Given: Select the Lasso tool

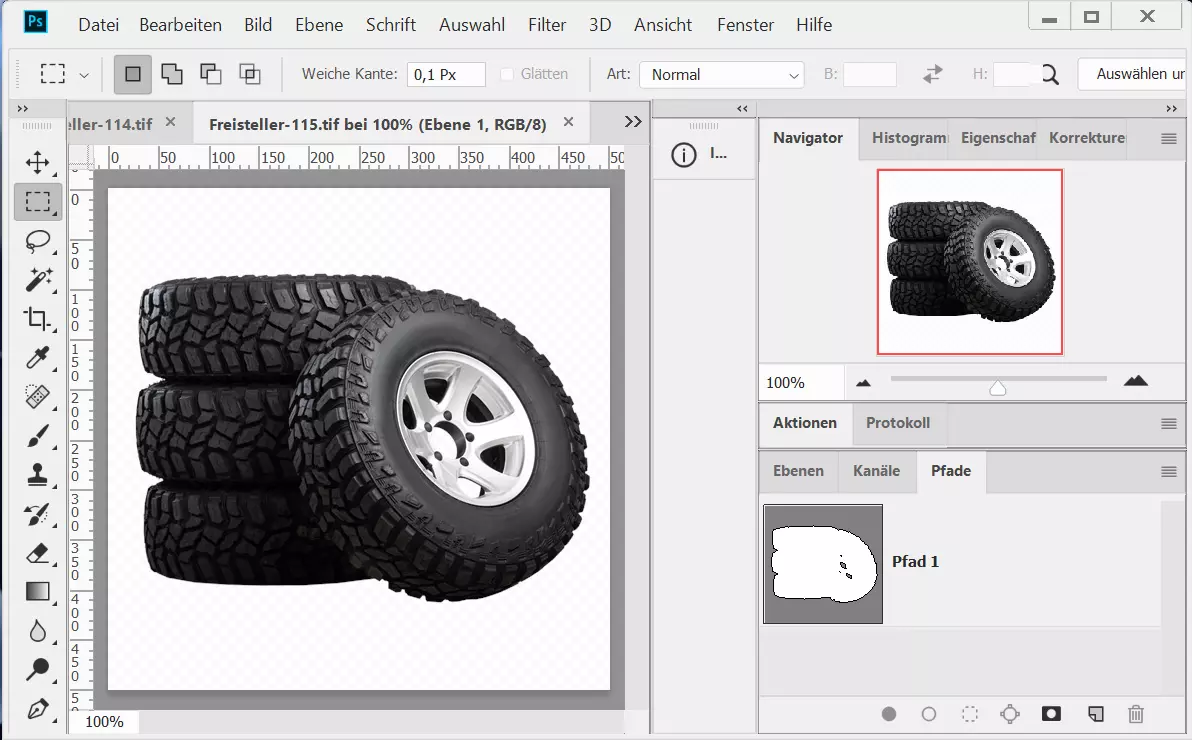Looking at the screenshot, I should [38, 241].
